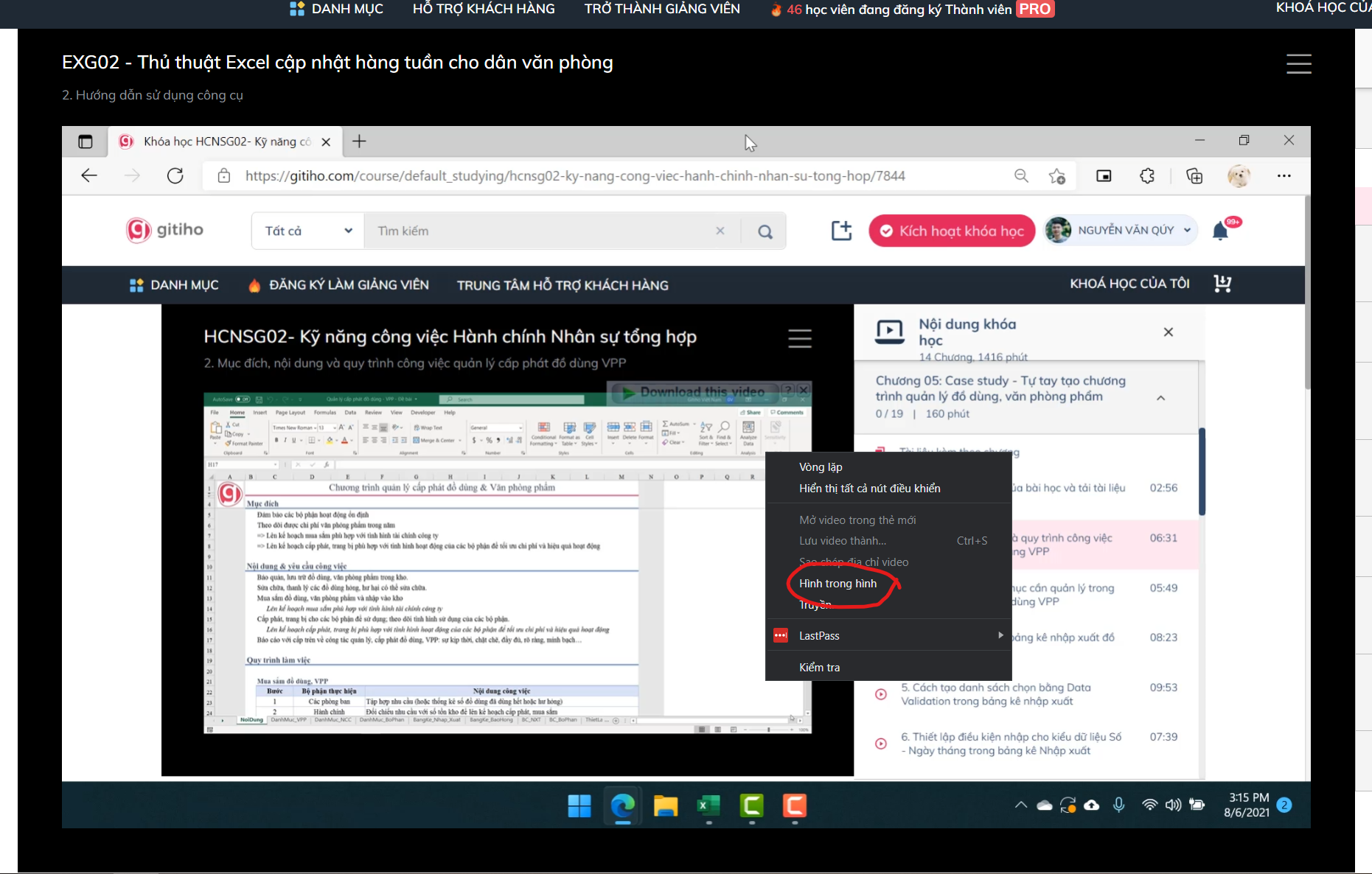Open the green Camtasia taskbar icon
Viewport: 1372px width, 874px height.
click(x=752, y=805)
